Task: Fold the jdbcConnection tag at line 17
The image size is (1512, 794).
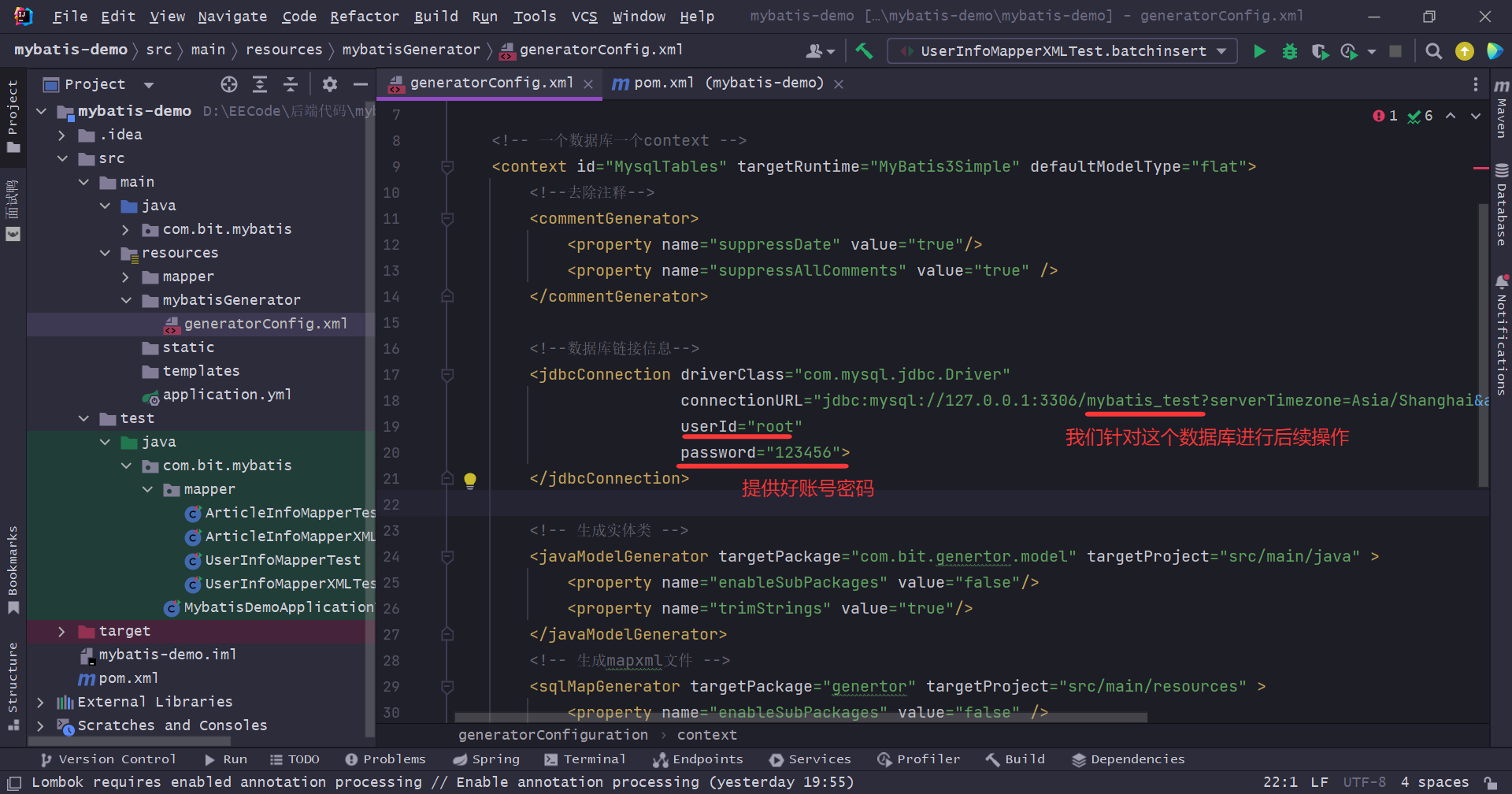Action: tap(447, 375)
